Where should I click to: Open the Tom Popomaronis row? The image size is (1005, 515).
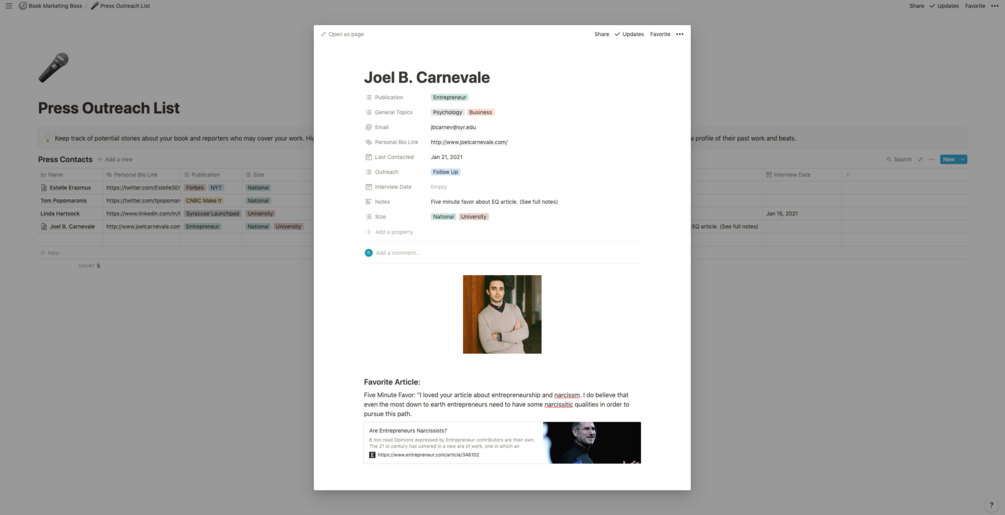point(63,200)
